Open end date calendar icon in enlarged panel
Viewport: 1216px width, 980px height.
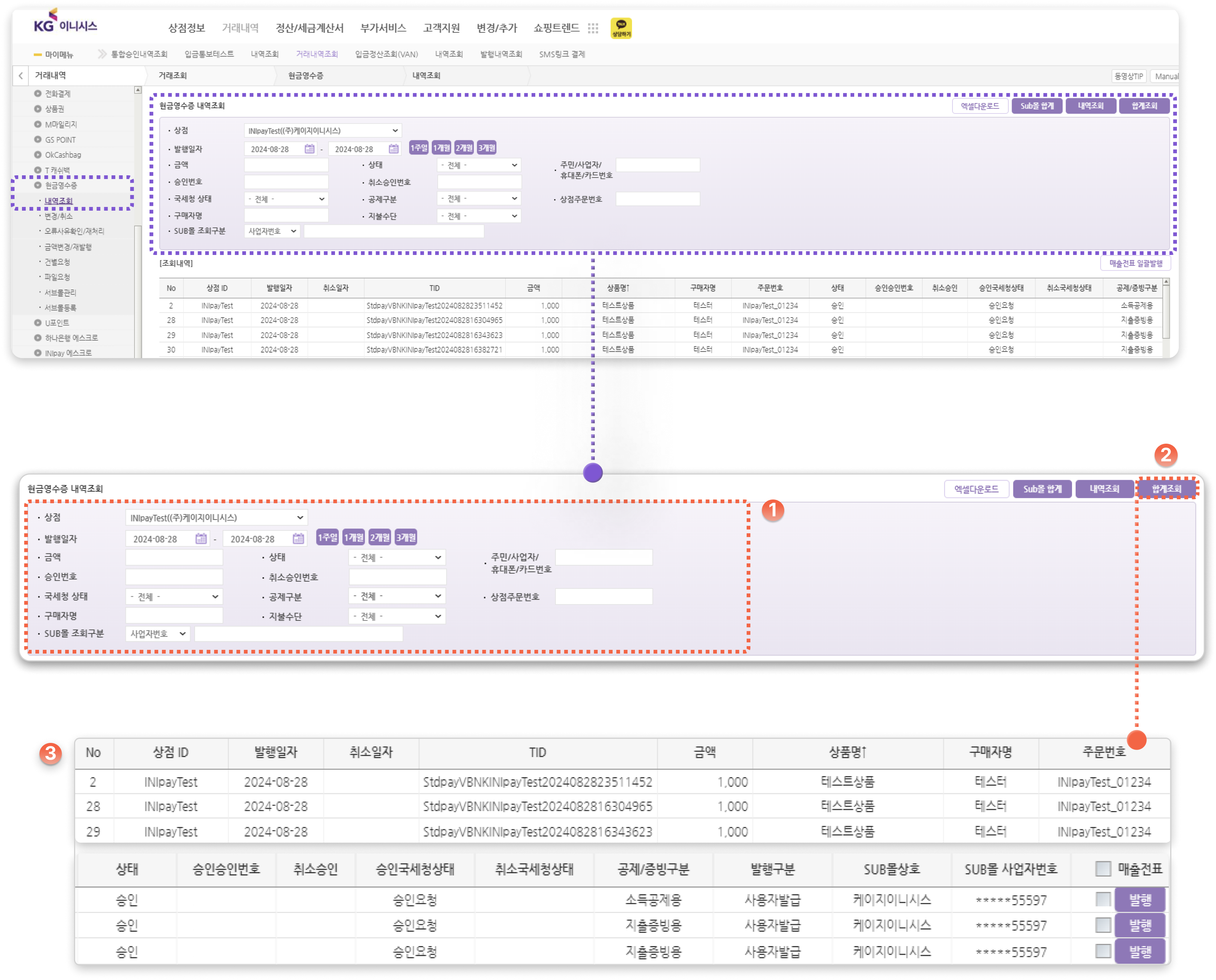click(299, 539)
